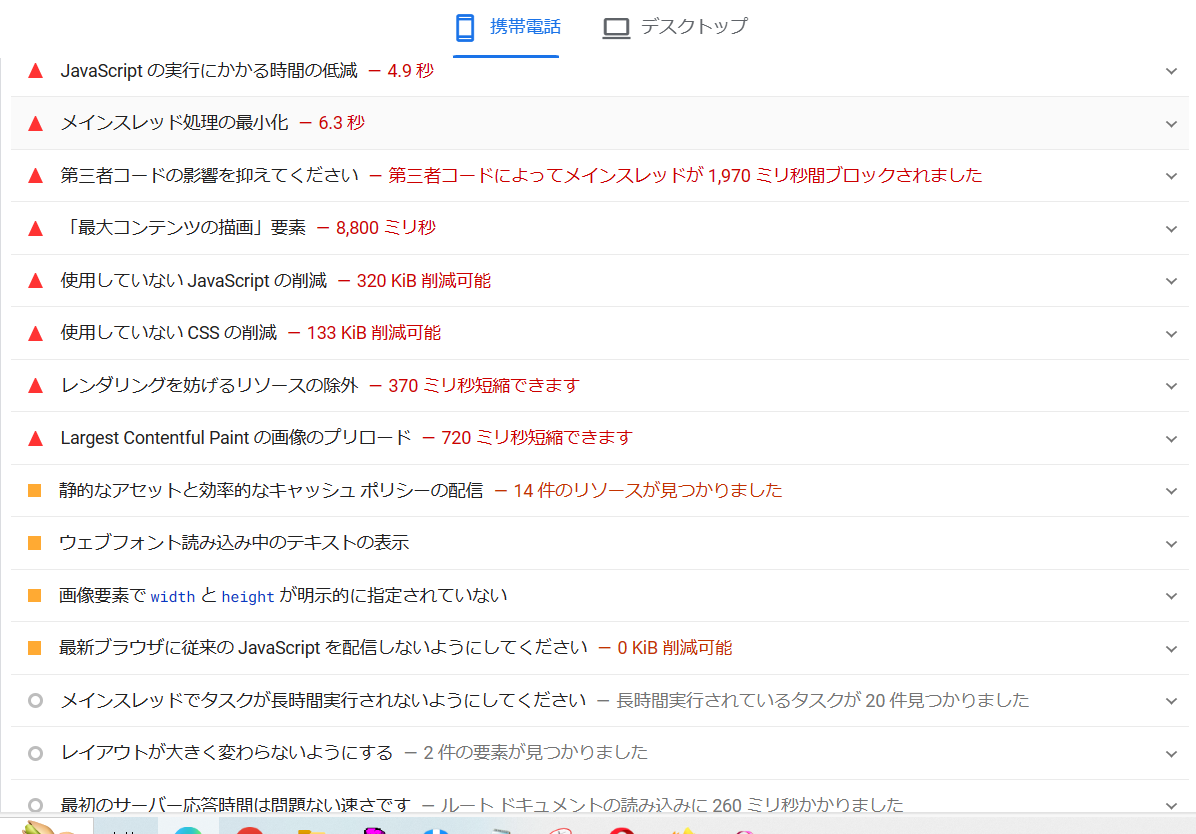The height and width of the screenshot is (834, 1196).
Task: Expand the 第三者コードの影響を抑えてください row chevron
Action: [x=1171, y=176]
